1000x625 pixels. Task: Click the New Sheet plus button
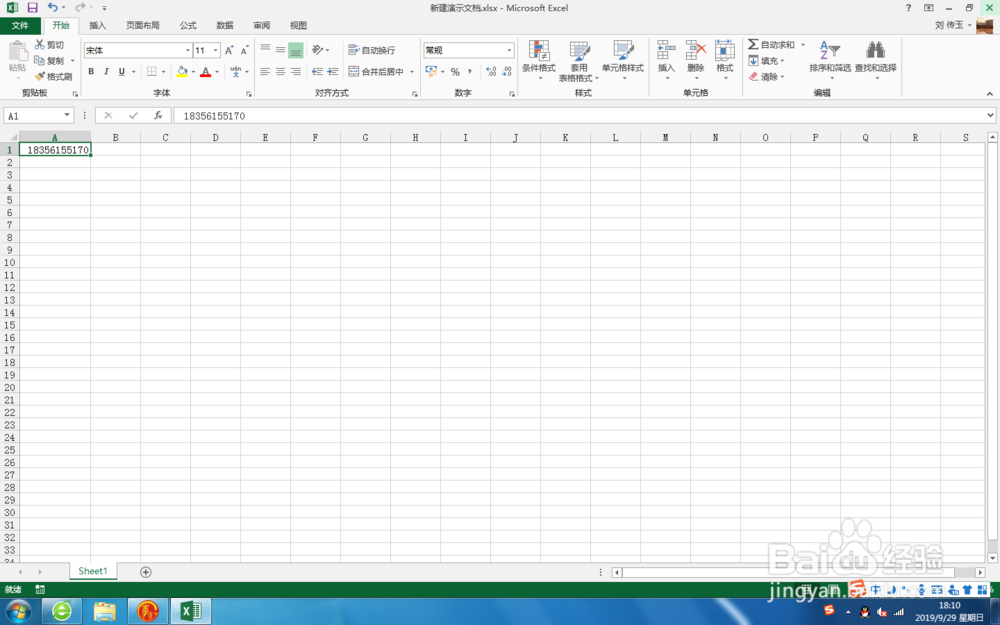pos(146,571)
